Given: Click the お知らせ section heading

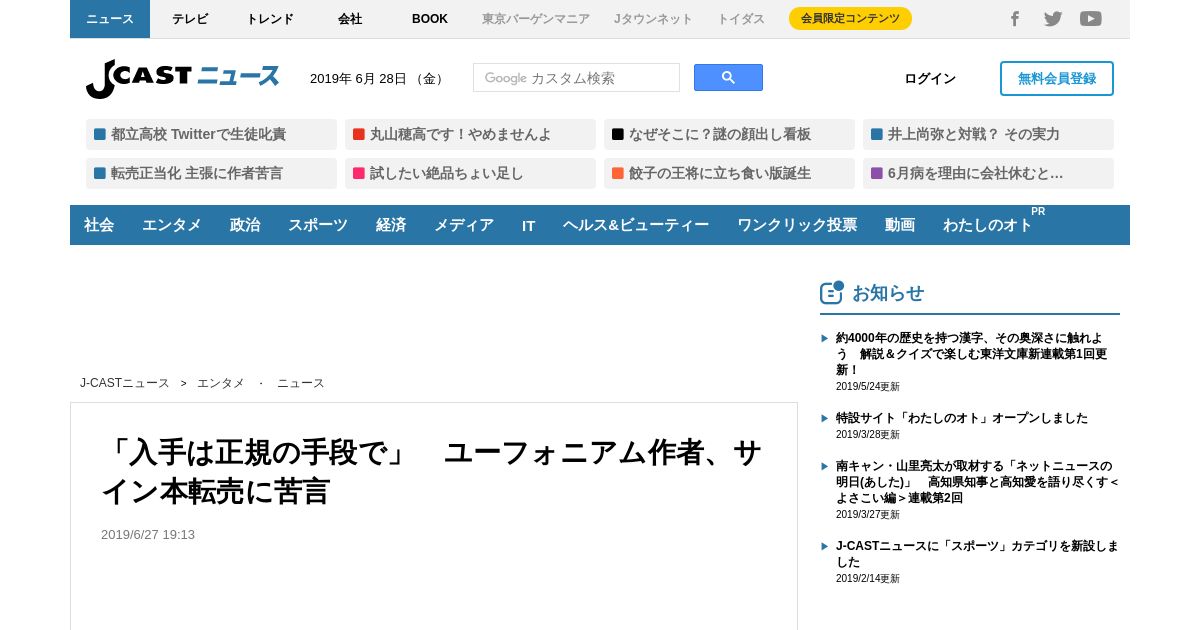Looking at the screenshot, I should click(x=888, y=293).
